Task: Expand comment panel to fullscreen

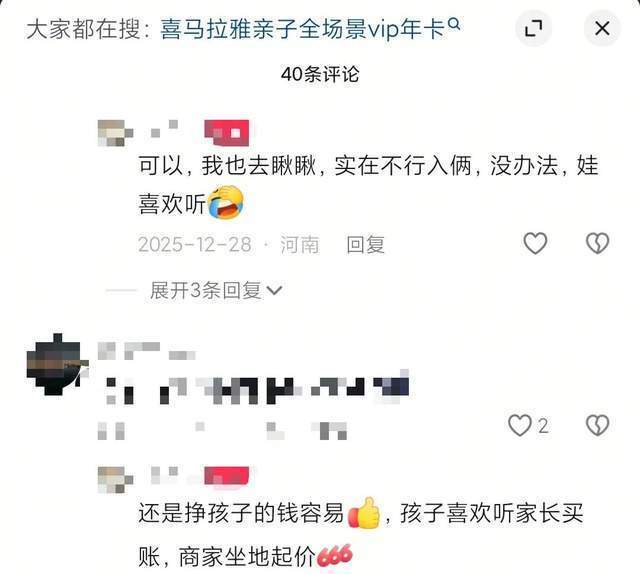Action: 533,29
